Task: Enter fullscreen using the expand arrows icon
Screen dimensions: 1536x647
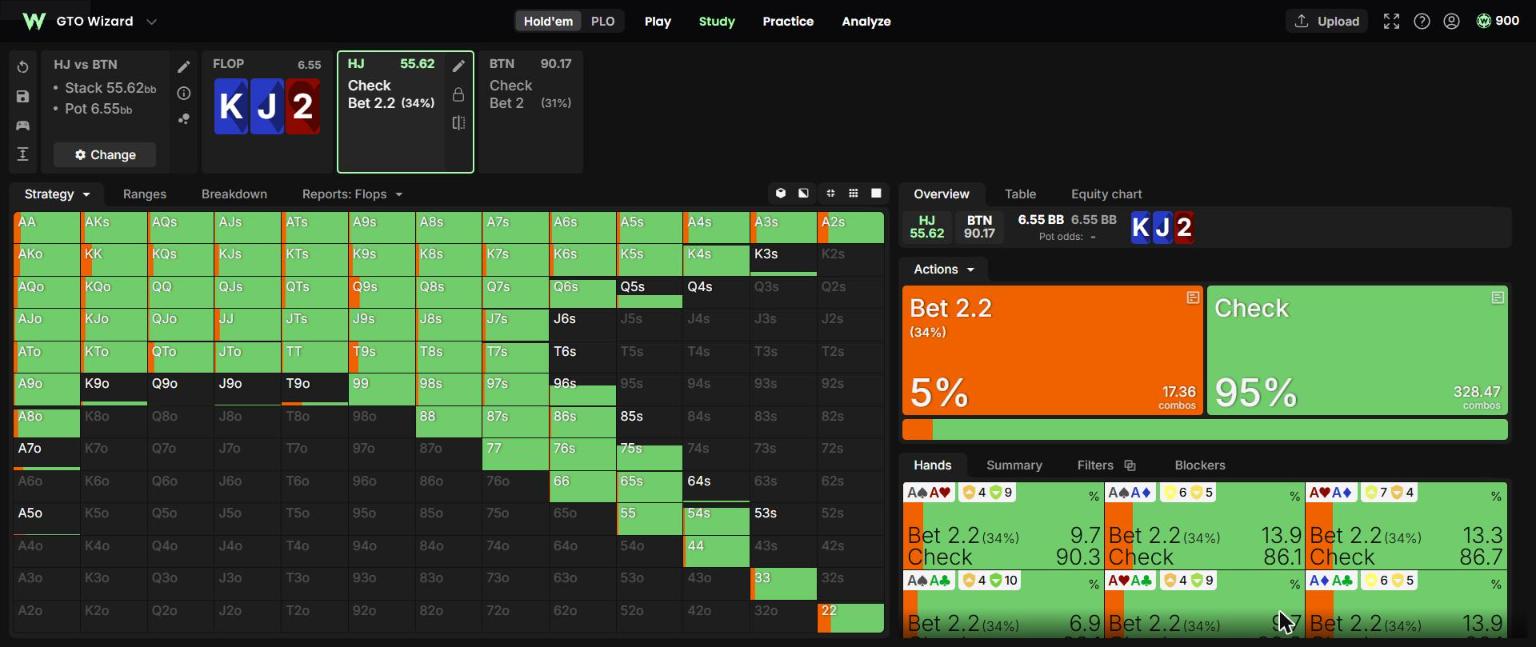Action: point(1391,21)
